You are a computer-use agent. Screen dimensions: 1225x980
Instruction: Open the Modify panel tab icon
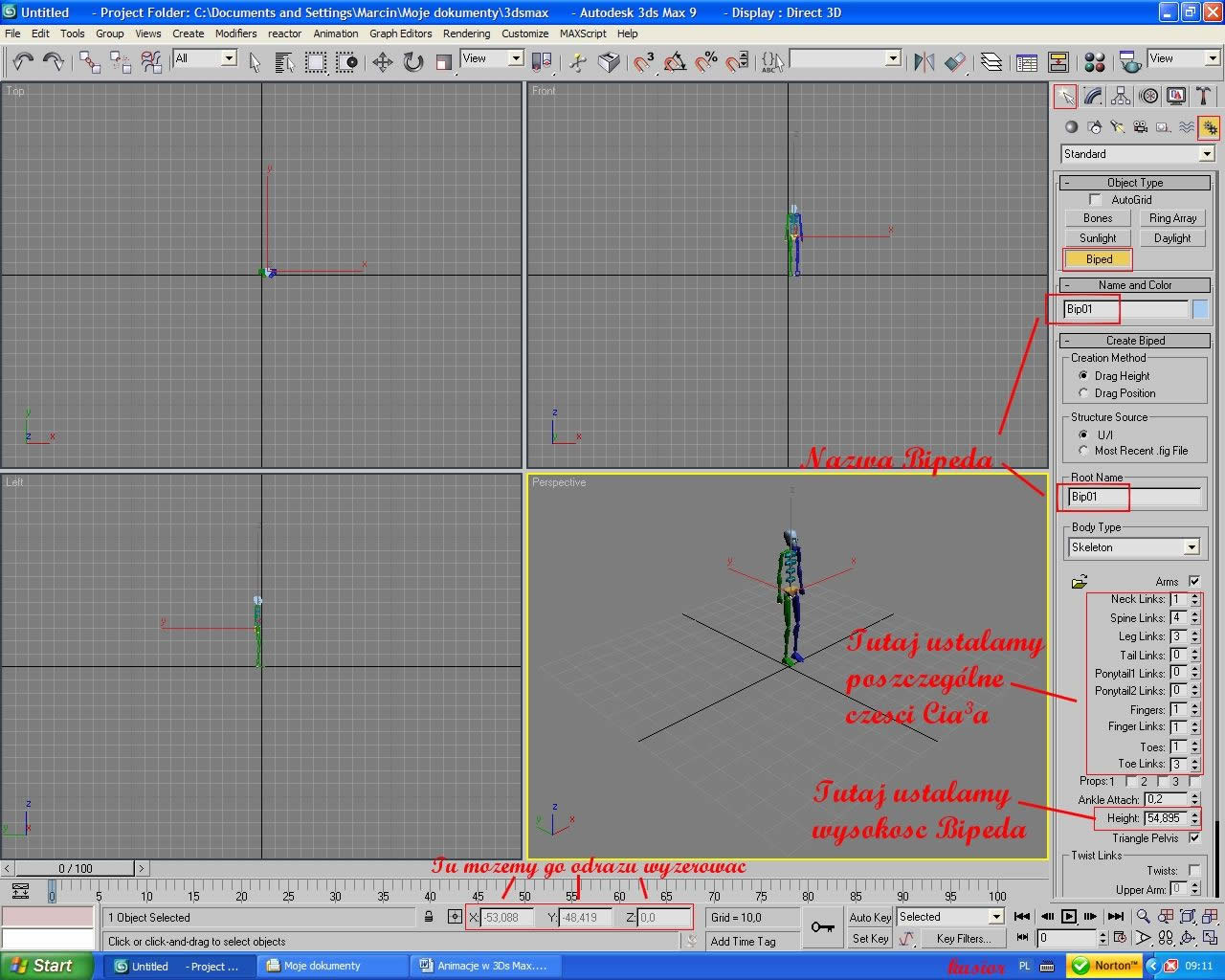click(x=1093, y=97)
